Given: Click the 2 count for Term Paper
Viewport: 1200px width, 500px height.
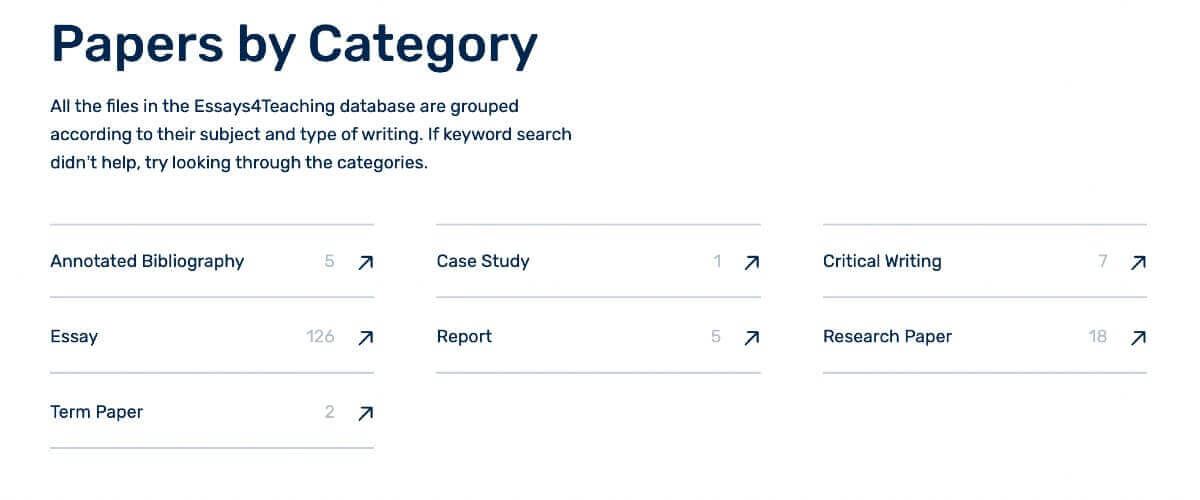Looking at the screenshot, I should tap(329, 412).
